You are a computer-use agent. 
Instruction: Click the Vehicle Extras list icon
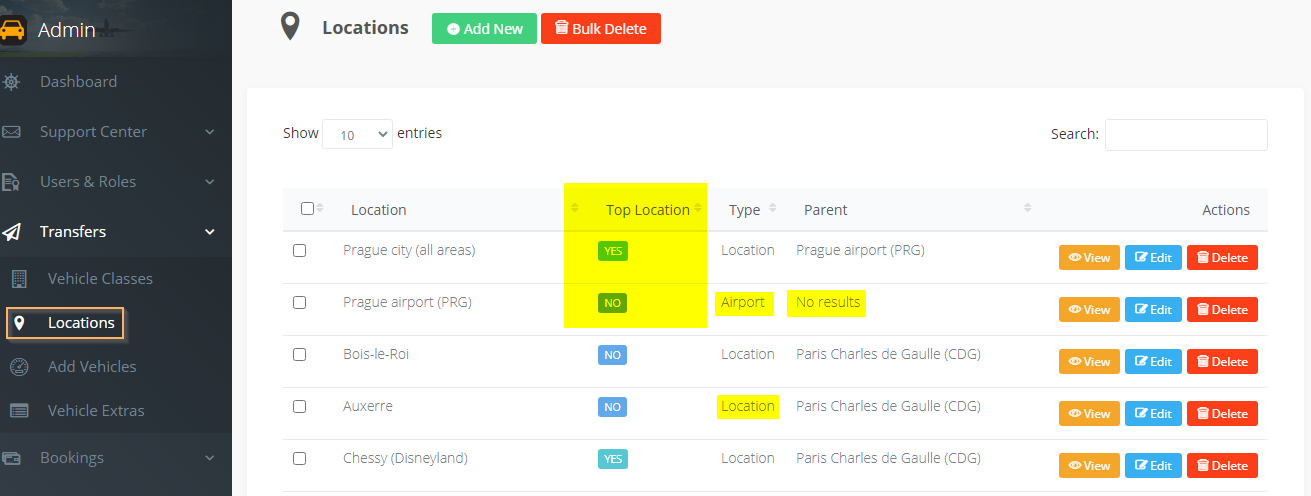[x=19, y=411]
